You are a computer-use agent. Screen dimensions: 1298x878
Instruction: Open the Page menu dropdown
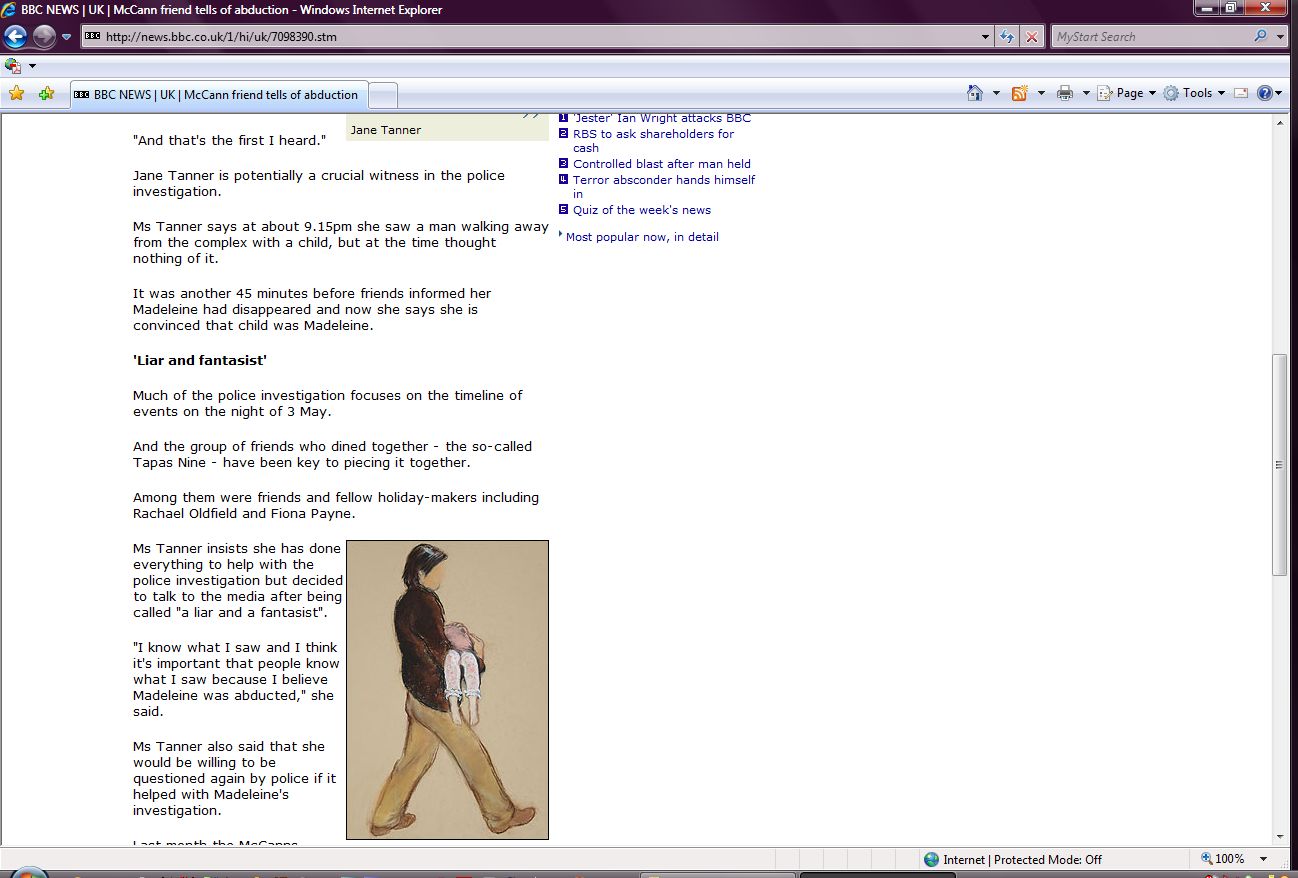(x=1128, y=93)
